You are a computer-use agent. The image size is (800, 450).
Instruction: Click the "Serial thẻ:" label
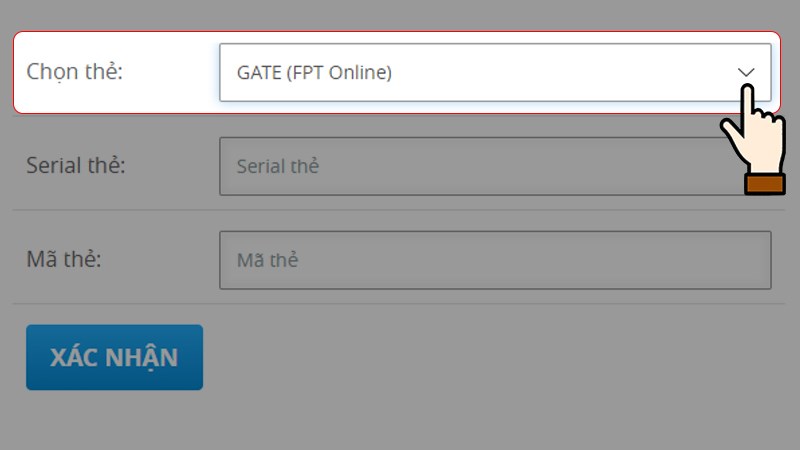point(76,165)
